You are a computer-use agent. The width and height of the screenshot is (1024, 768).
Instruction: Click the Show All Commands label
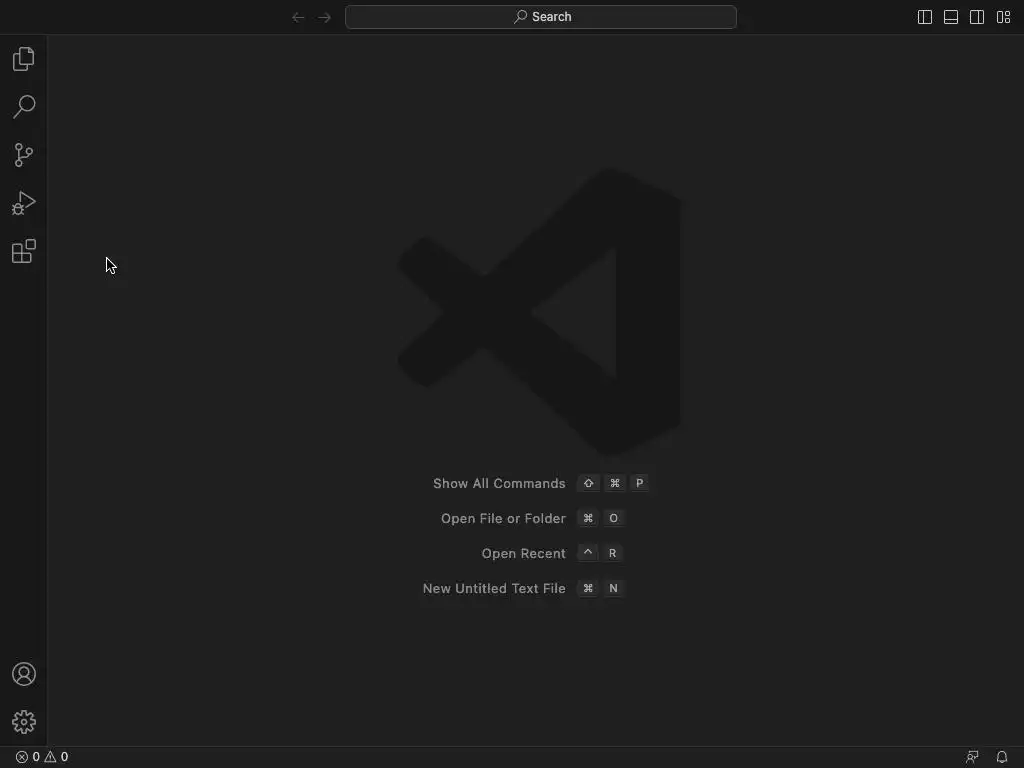coord(499,483)
